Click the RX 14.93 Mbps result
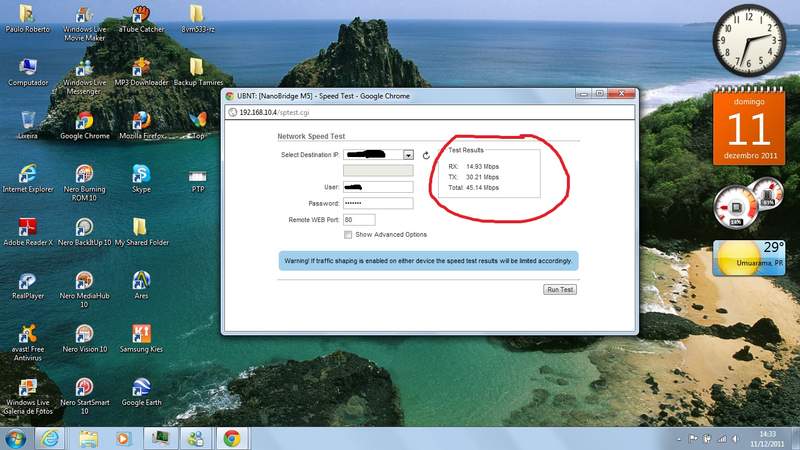 tap(473, 166)
